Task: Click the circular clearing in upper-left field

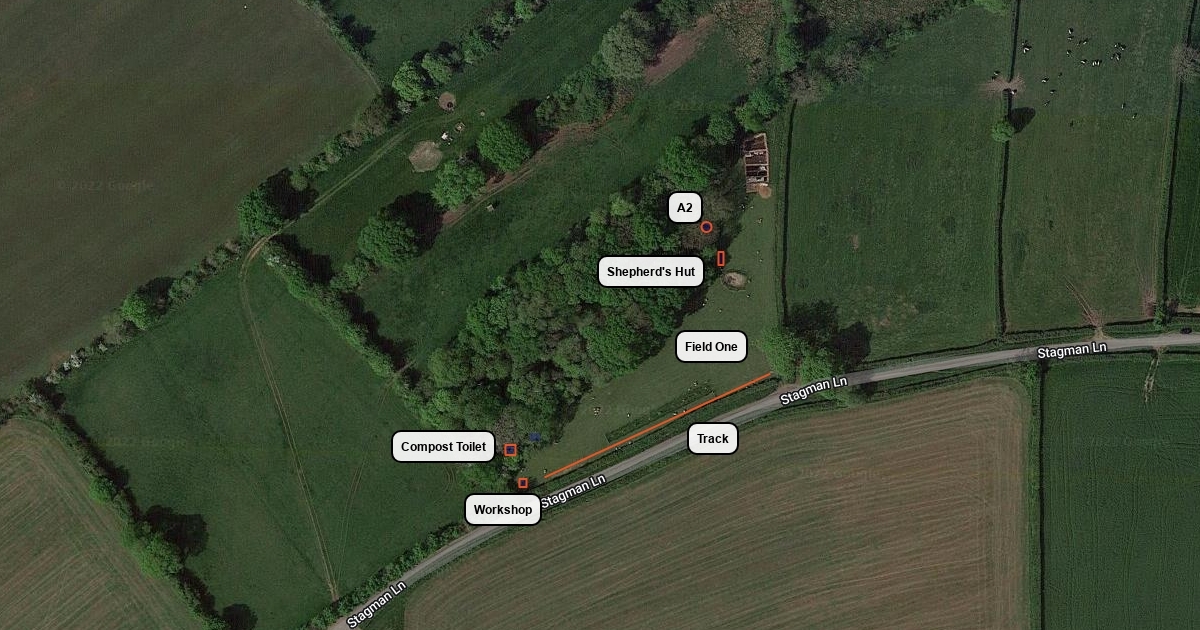Action: 425,156
